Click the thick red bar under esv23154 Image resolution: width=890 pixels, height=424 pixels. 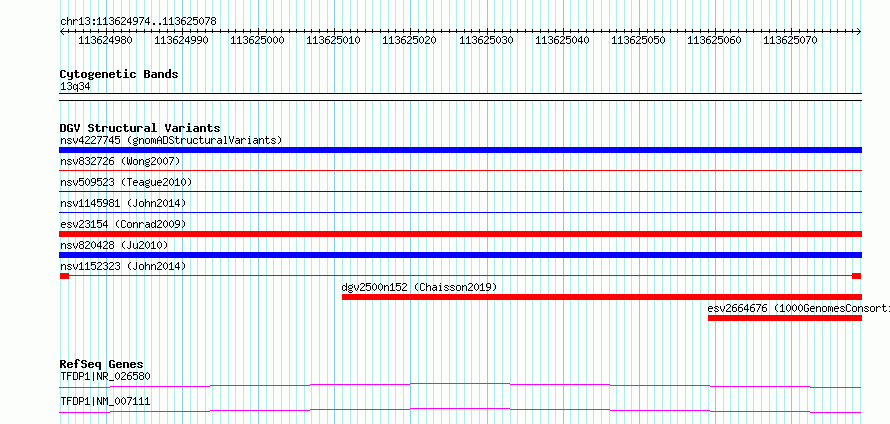tap(460, 234)
